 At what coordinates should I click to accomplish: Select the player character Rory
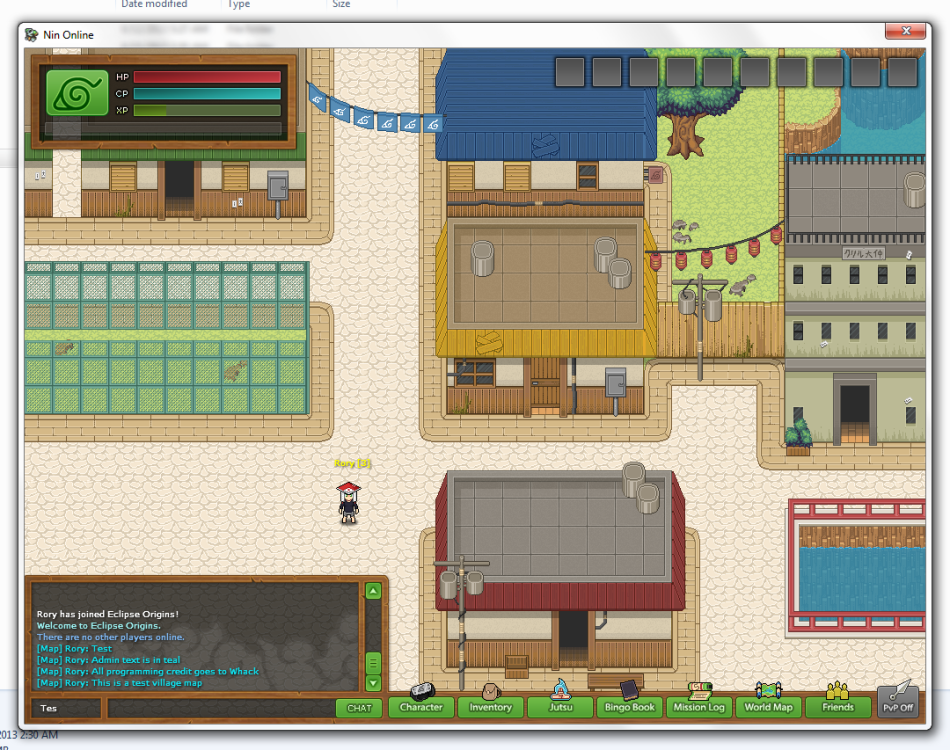click(347, 505)
